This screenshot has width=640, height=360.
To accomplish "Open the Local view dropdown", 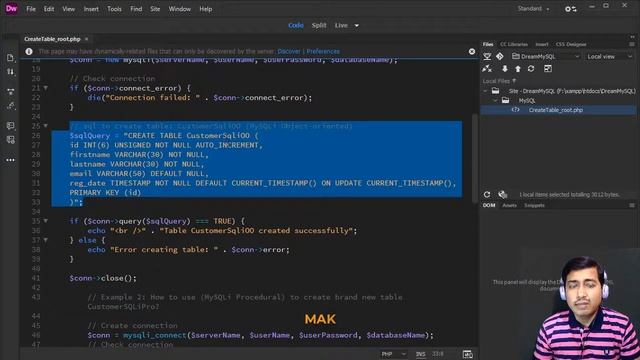I will point(609,56).
